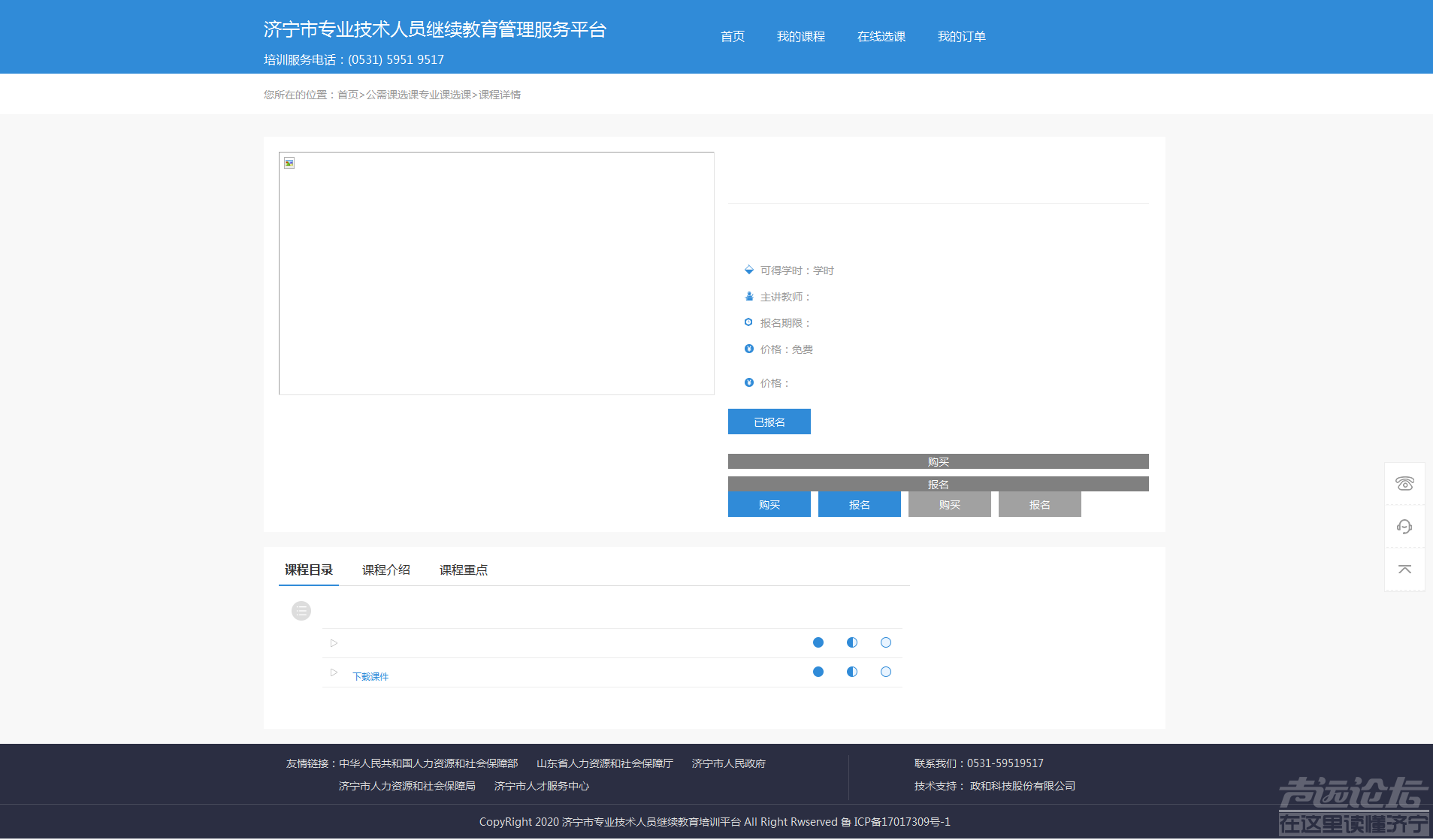
Task: Click the CopyRight 2020 ICP notice
Action: (715, 822)
